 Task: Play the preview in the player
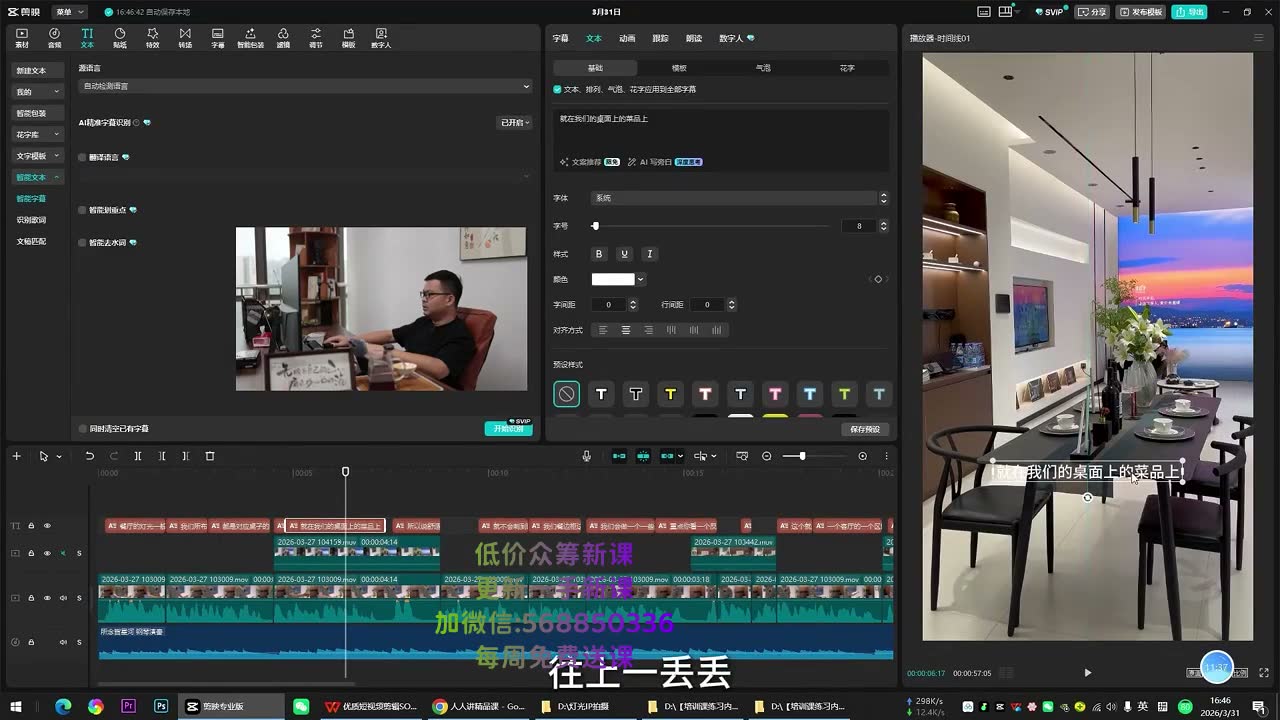click(1088, 673)
